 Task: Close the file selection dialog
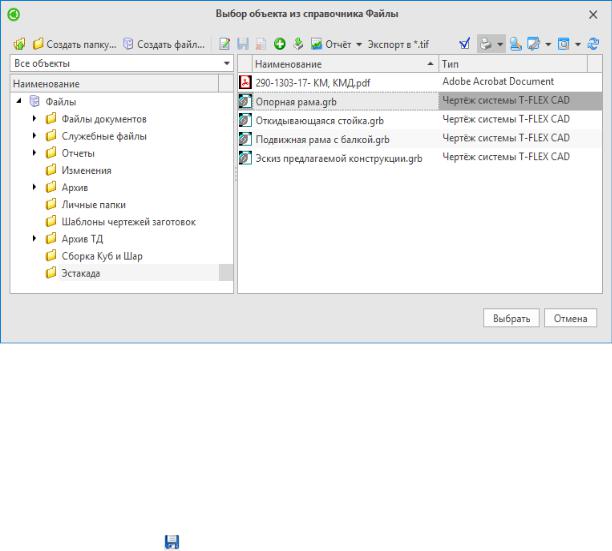click(593, 15)
